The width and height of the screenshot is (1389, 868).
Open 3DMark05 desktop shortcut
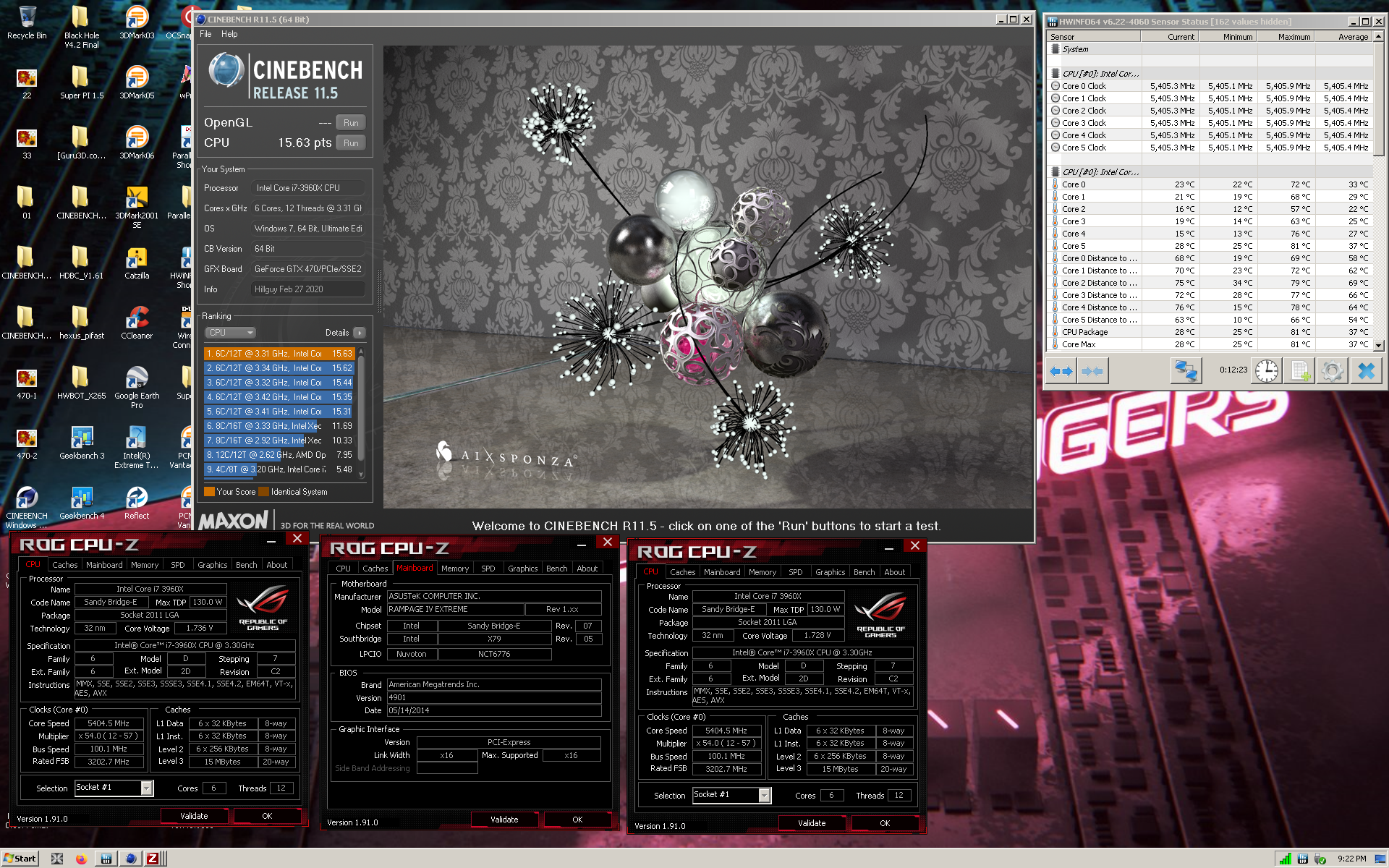(x=137, y=82)
